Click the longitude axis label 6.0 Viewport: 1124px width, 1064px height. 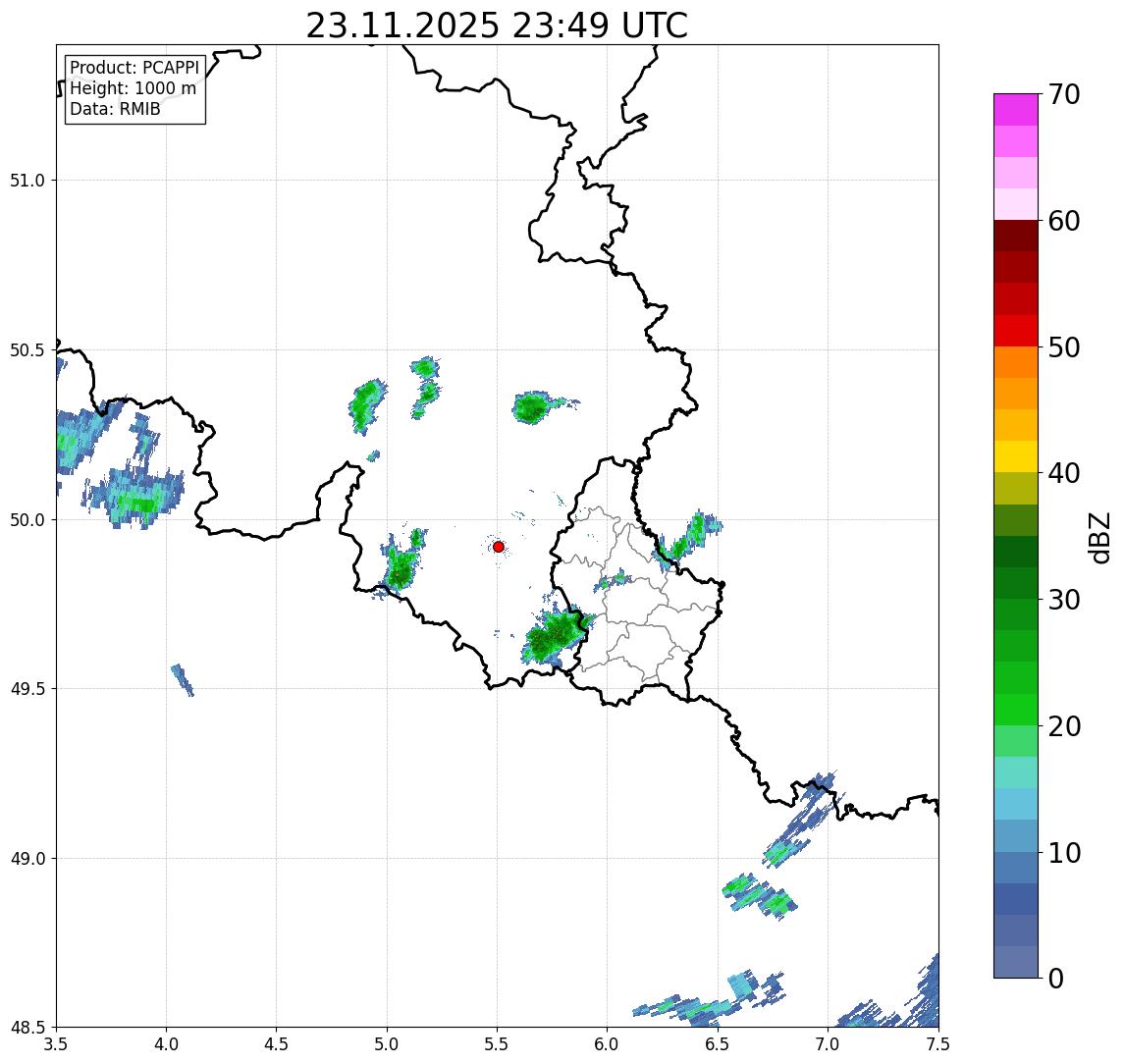pos(608,1044)
